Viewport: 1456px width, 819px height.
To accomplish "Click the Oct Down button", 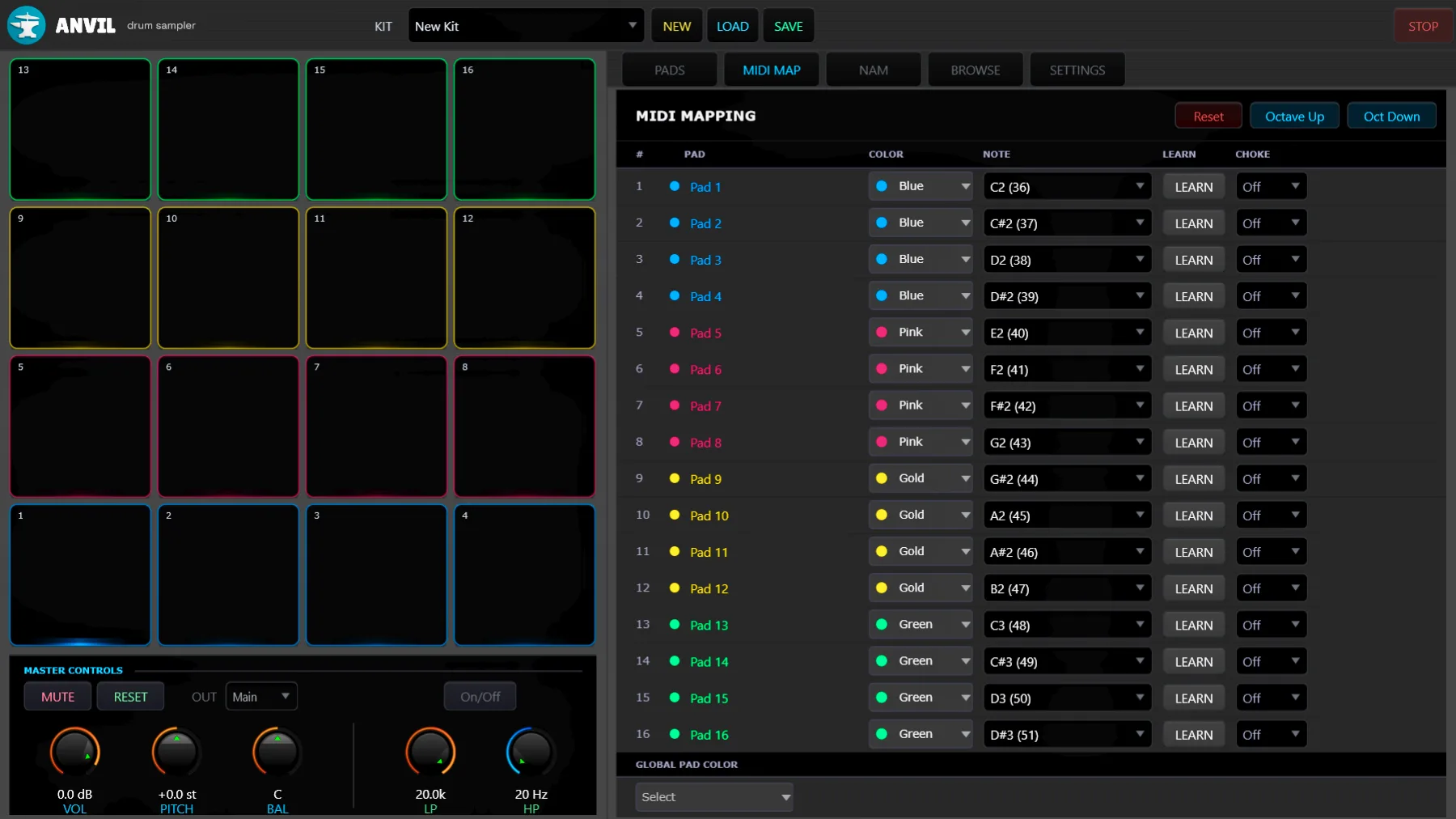I will (x=1391, y=117).
